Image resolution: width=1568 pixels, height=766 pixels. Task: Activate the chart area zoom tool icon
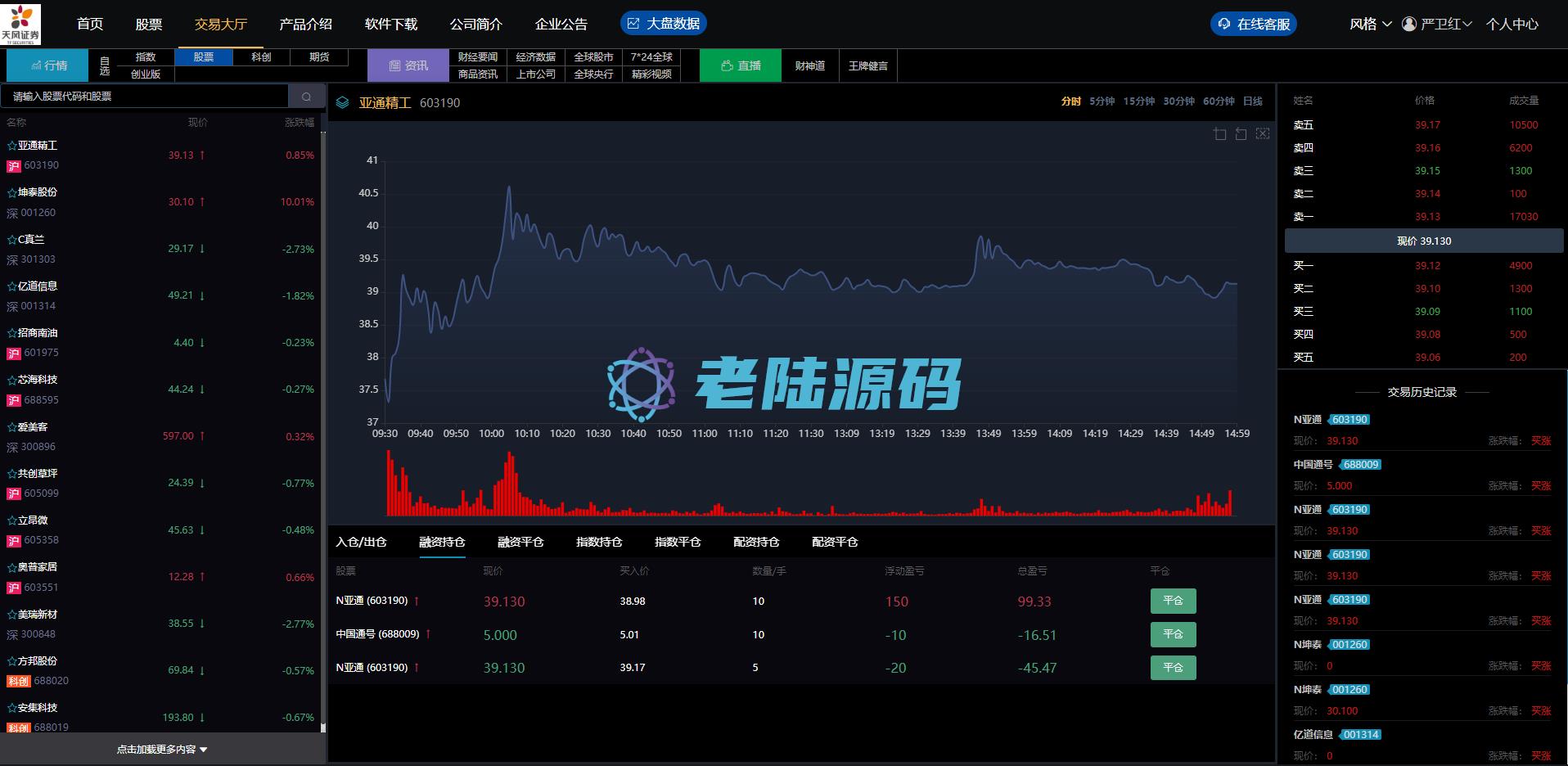point(1220,133)
